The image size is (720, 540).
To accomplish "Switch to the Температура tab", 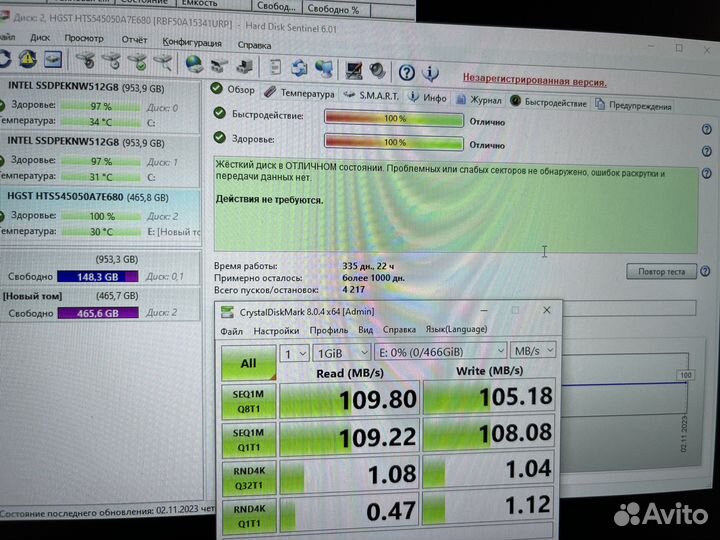I will coord(299,93).
